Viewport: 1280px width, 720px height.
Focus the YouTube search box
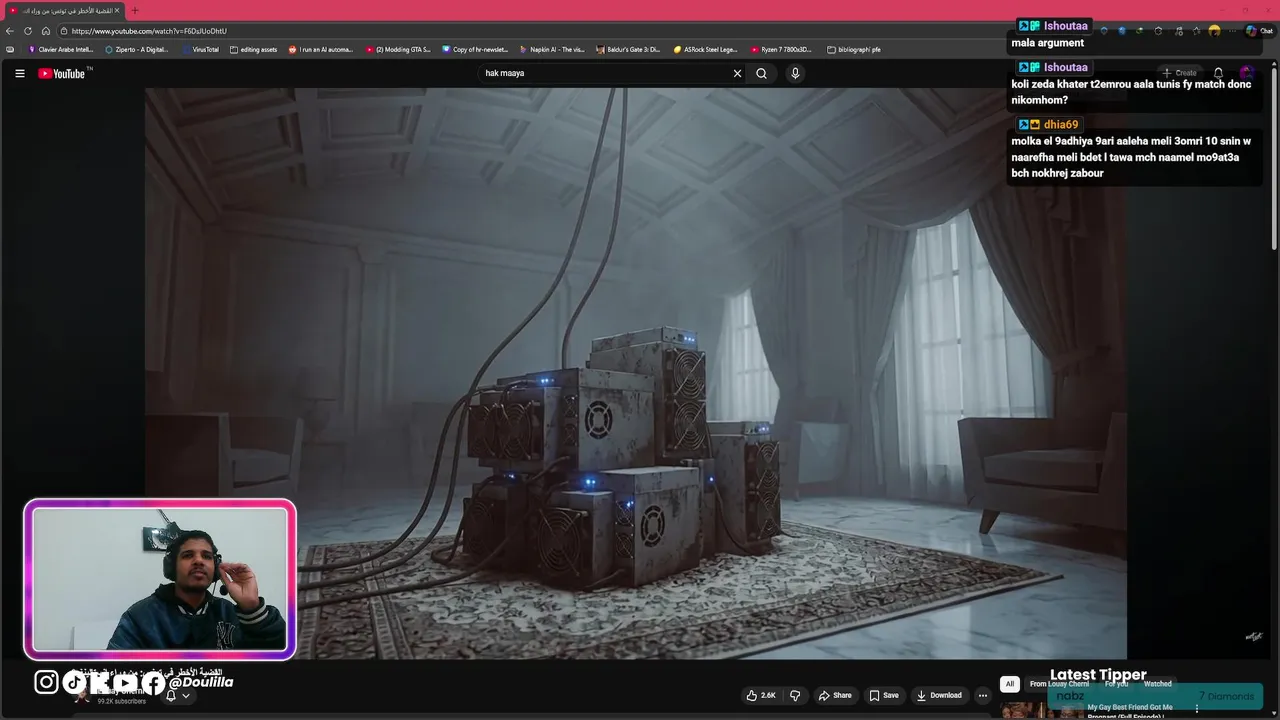605,73
